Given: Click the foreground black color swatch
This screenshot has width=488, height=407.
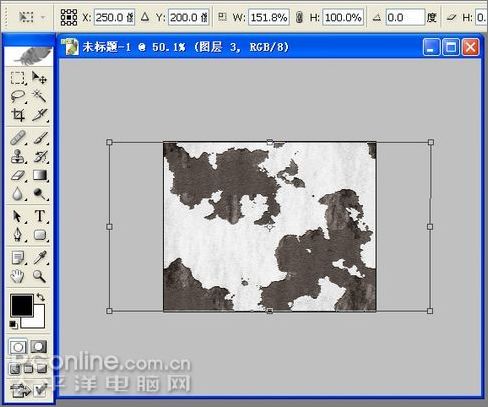Looking at the screenshot, I should pyautogui.click(x=22, y=305).
